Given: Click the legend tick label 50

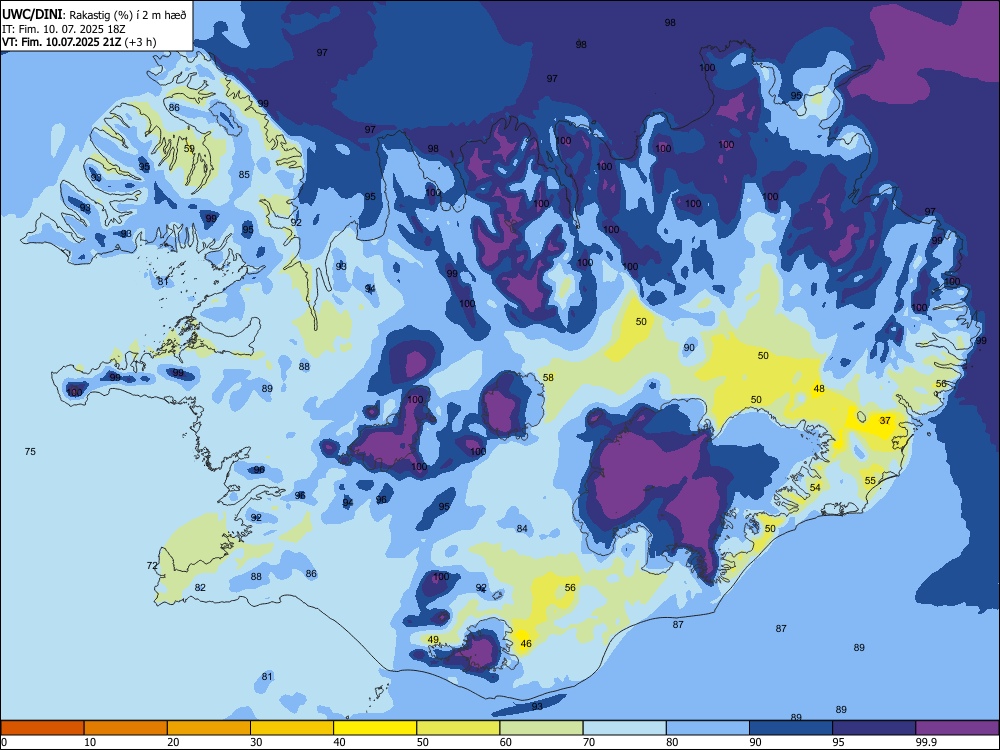Looking at the screenshot, I should (x=422, y=742).
